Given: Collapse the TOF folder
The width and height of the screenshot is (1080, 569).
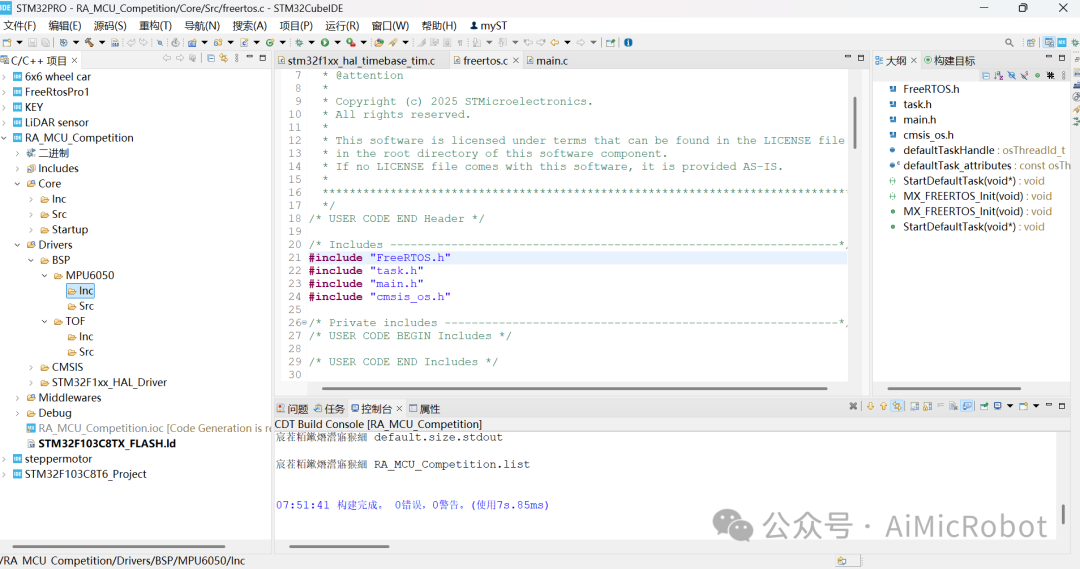Looking at the screenshot, I should pyautogui.click(x=45, y=322).
